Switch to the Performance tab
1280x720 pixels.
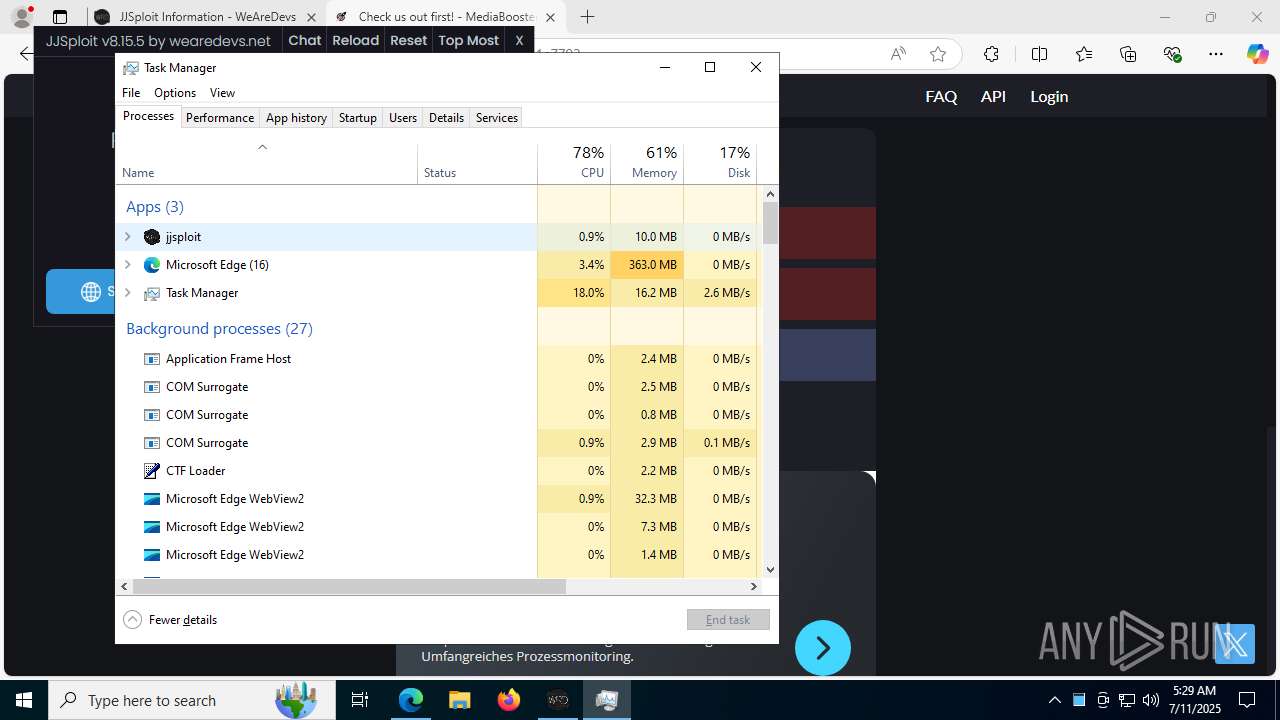click(x=220, y=117)
